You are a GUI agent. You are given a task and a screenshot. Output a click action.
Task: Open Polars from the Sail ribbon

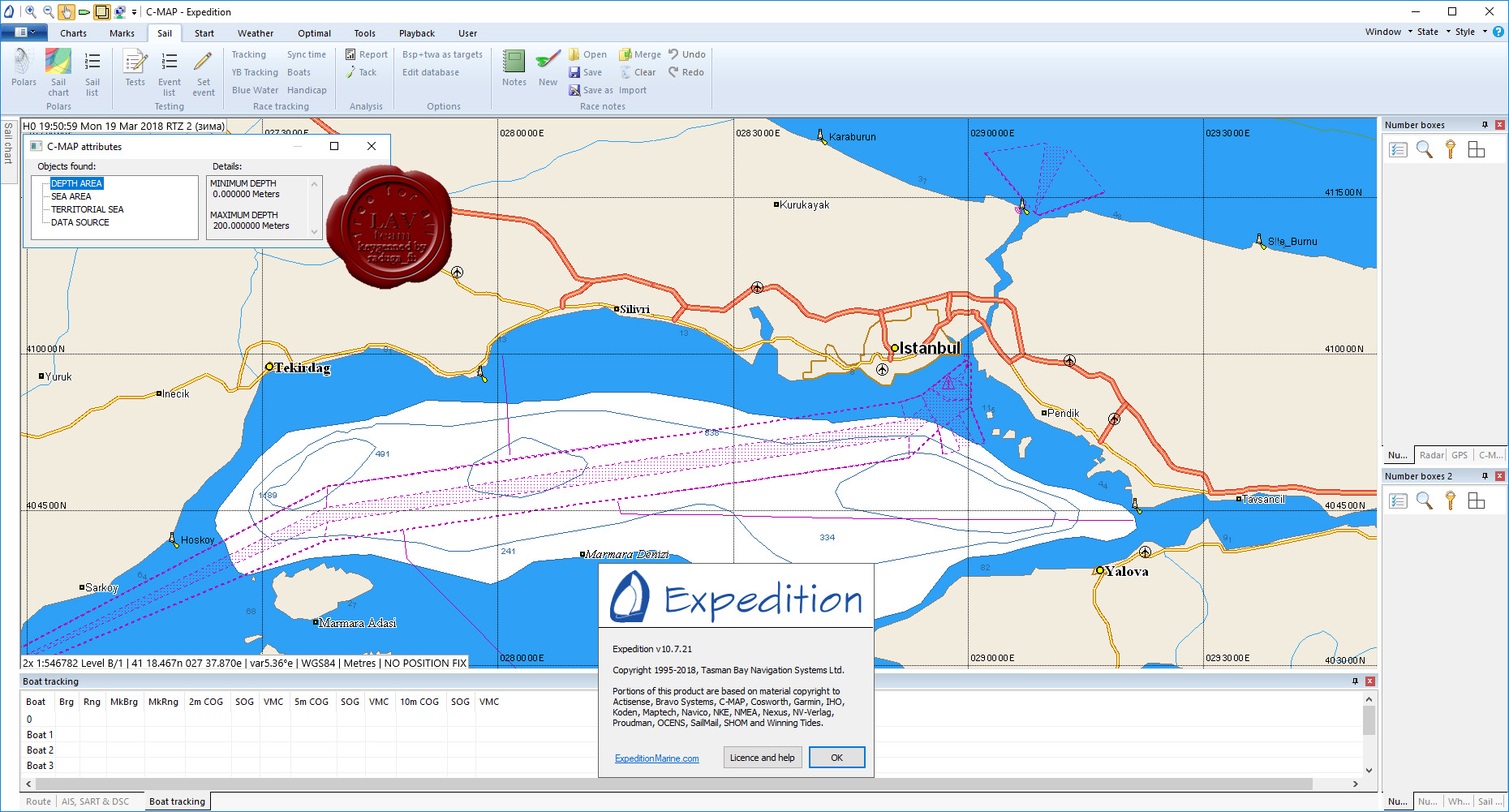24,67
